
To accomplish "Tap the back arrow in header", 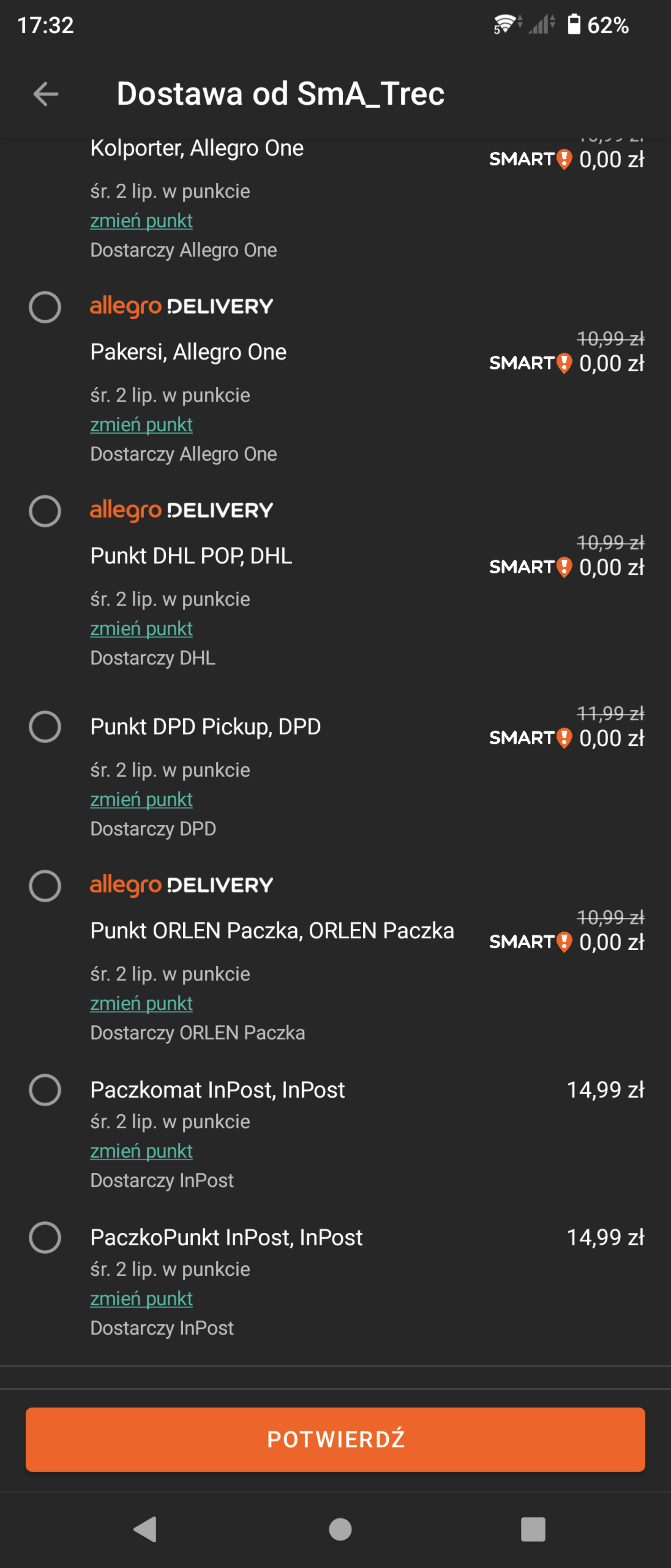I will pyautogui.click(x=46, y=94).
